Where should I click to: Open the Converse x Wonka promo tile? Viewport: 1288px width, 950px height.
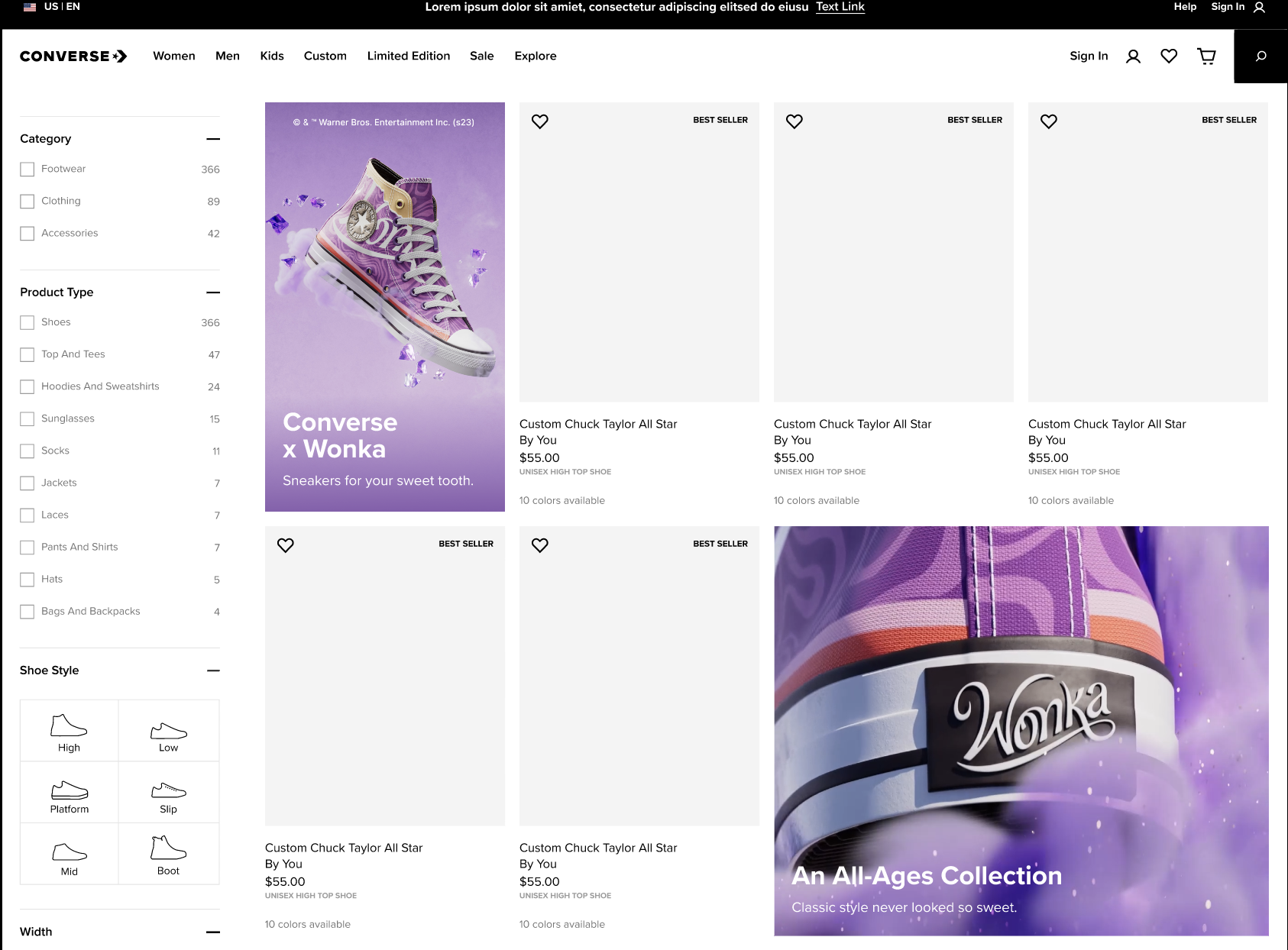point(384,306)
